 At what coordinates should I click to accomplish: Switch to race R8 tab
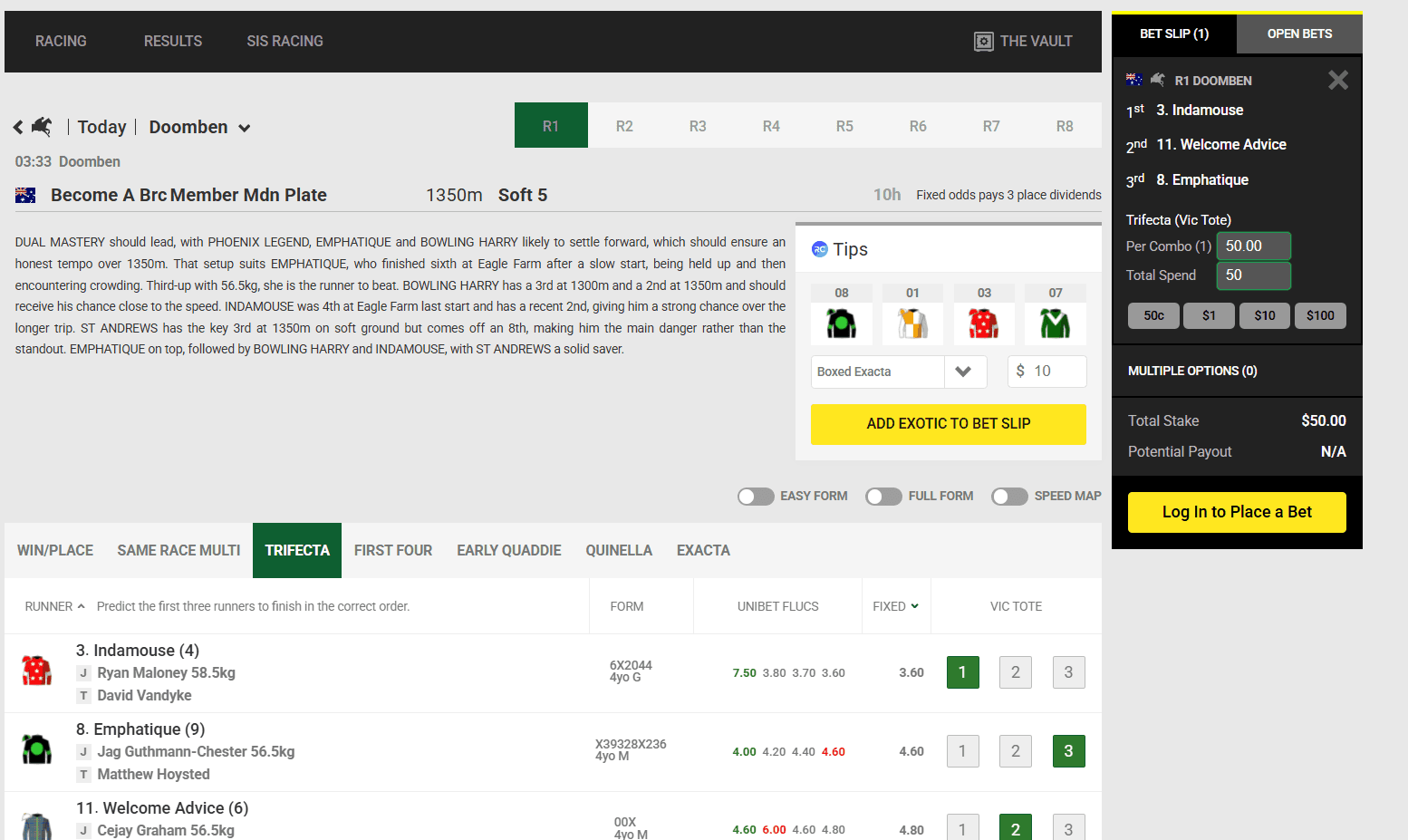1065,126
